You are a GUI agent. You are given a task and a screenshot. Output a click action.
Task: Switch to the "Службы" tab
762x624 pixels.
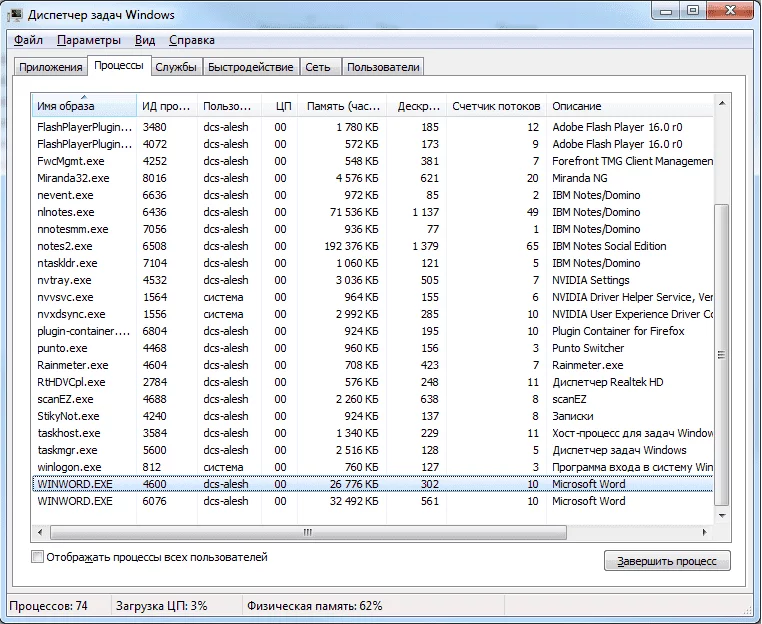[175, 67]
